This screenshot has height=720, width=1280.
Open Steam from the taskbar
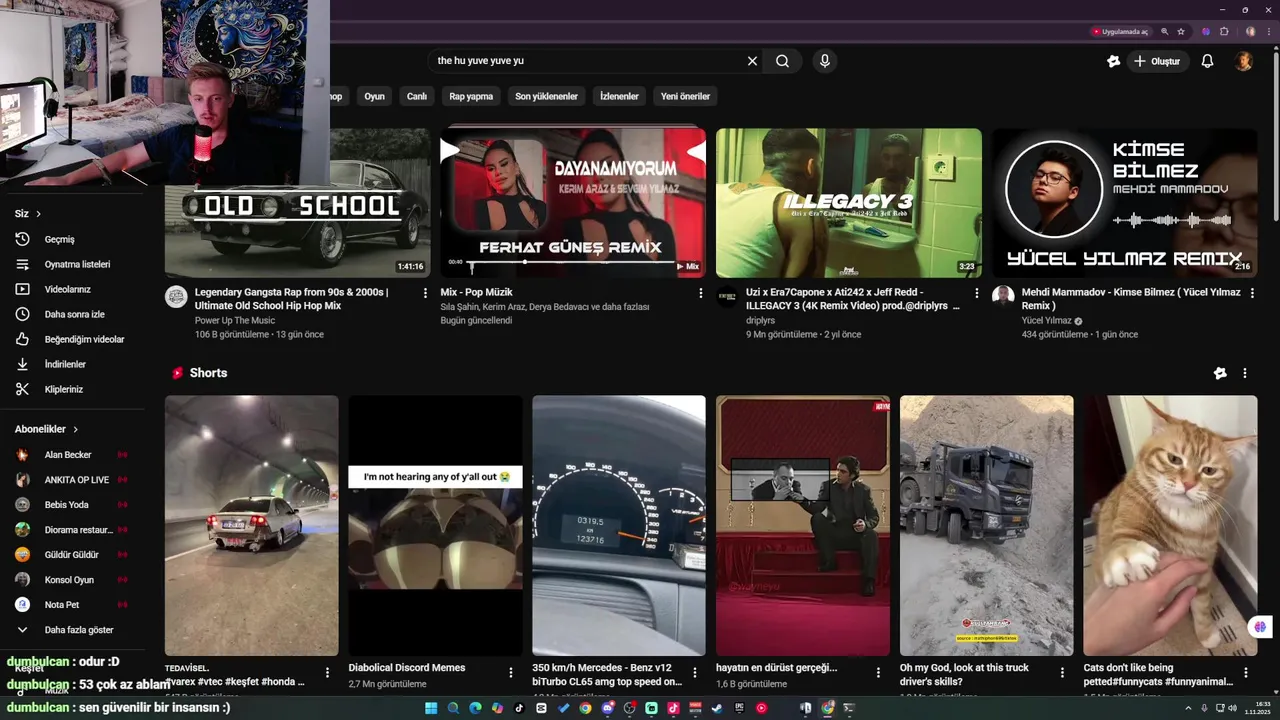717,708
